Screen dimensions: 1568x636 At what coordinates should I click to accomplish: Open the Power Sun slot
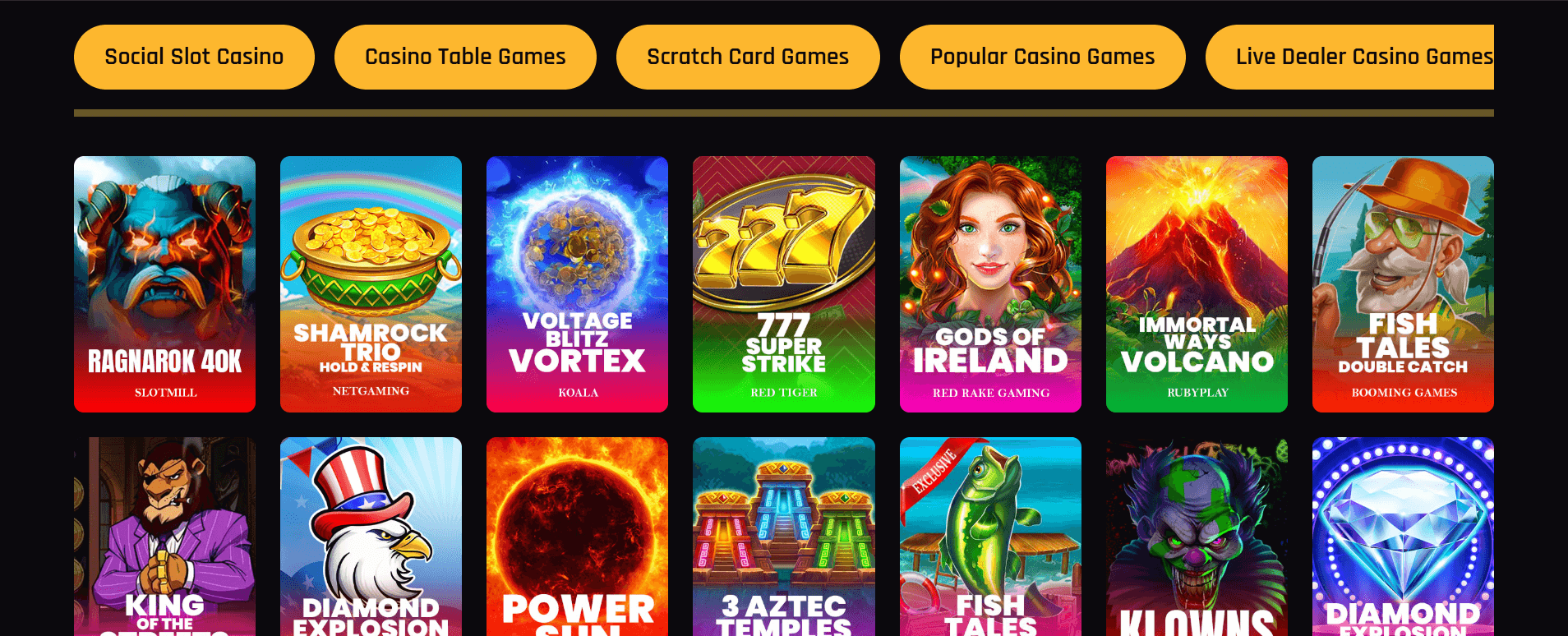(577, 537)
